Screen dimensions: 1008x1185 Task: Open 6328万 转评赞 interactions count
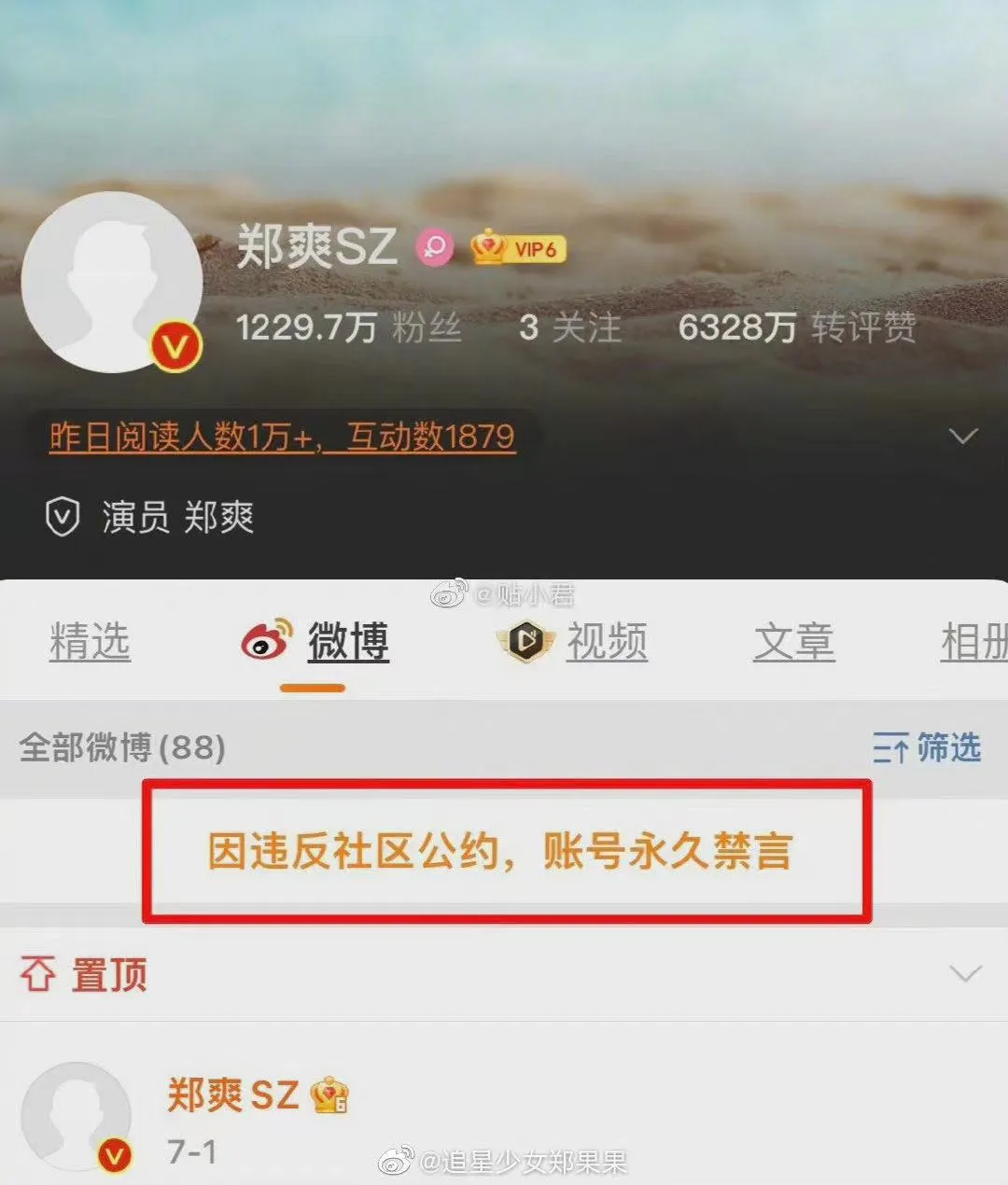coord(798,328)
